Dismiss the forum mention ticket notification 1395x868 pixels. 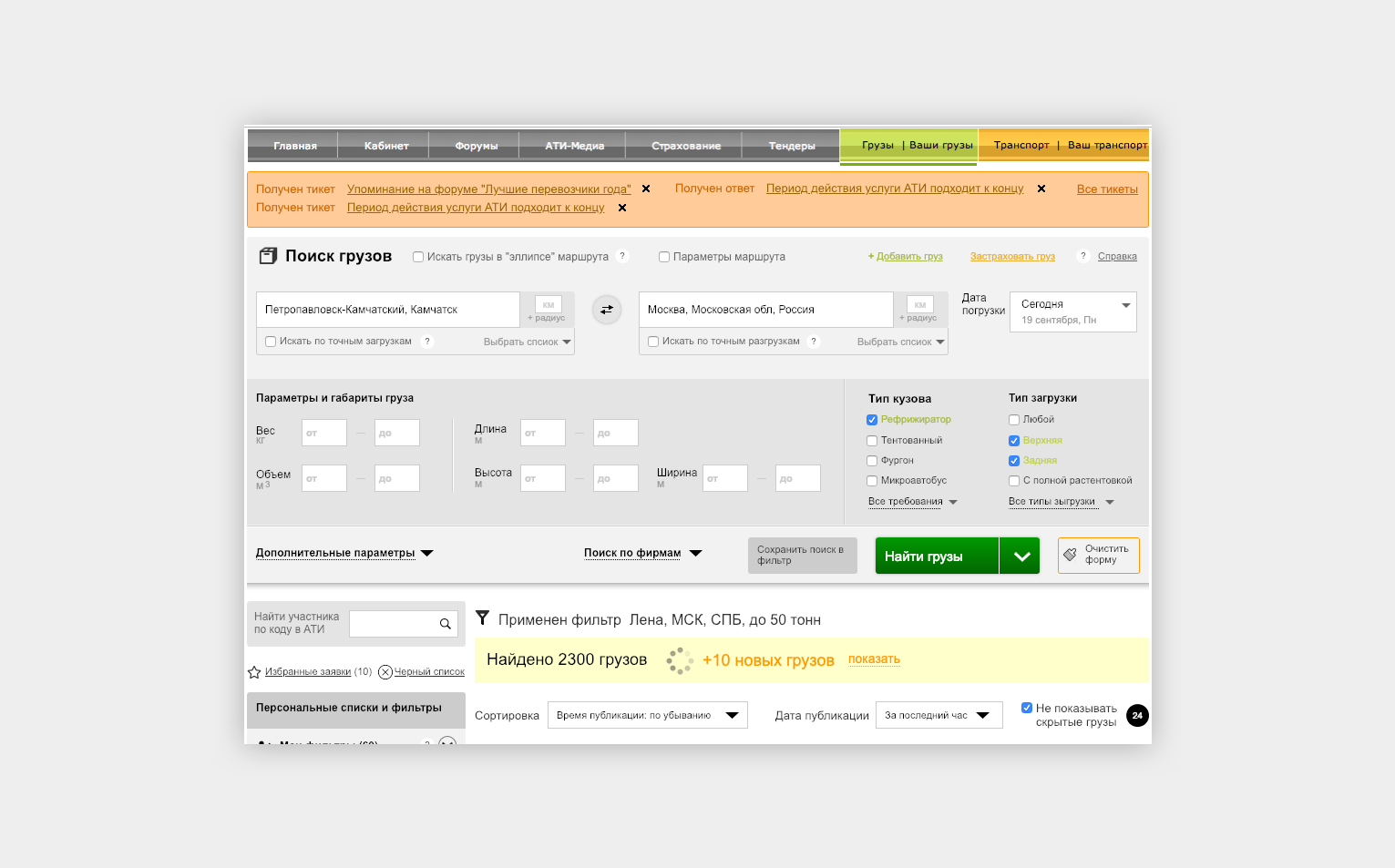(646, 189)
